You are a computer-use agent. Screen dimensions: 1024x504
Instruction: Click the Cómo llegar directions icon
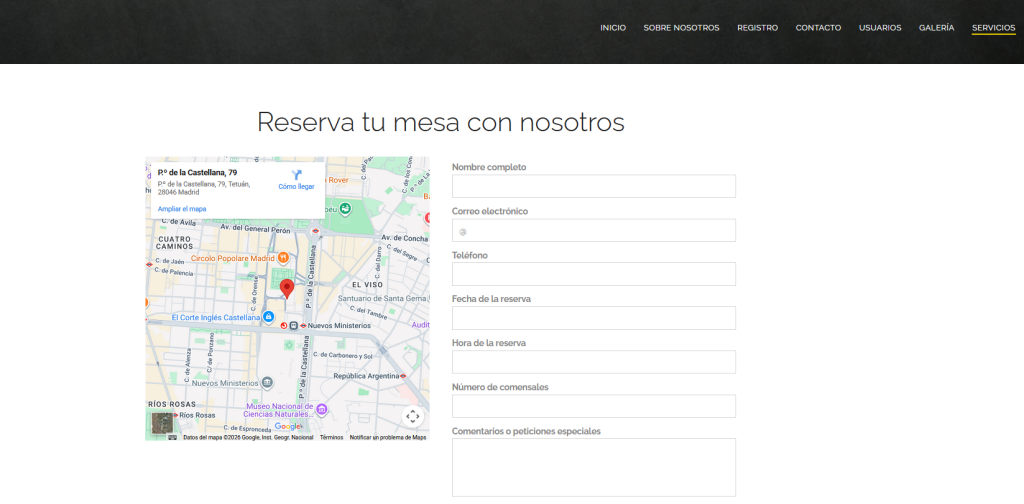click(296, 175)
